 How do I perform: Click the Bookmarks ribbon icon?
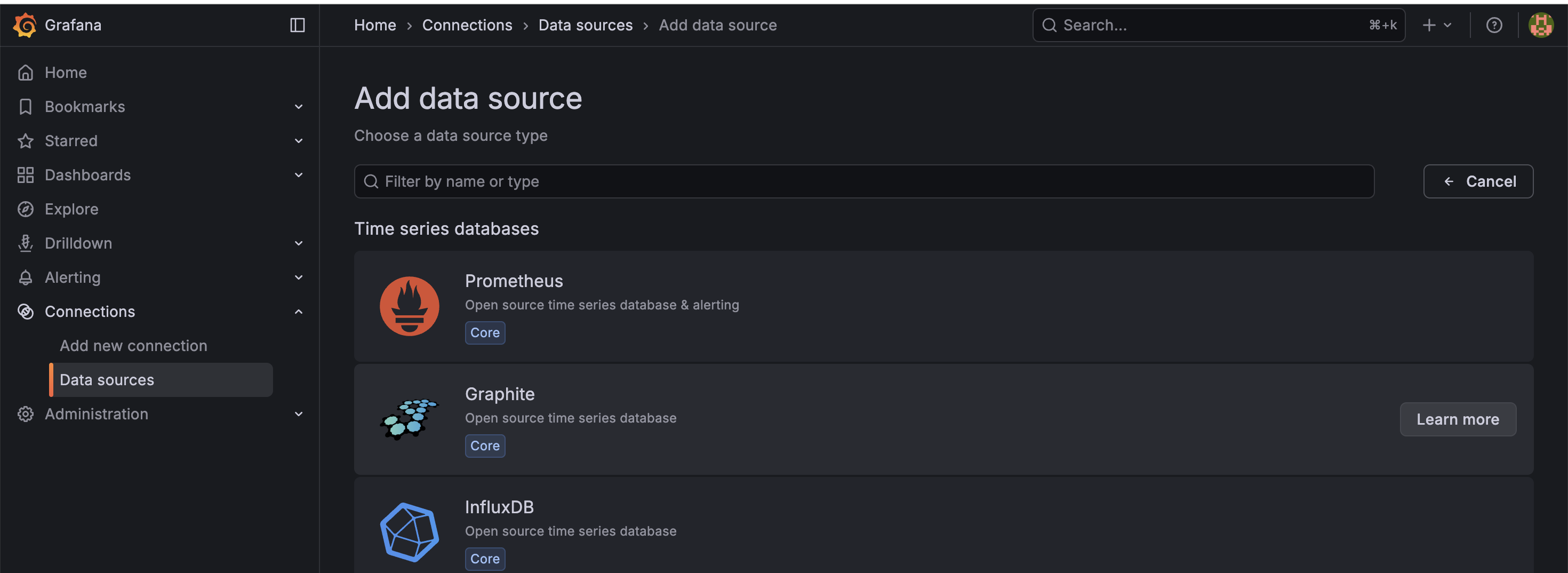point(25,107)
